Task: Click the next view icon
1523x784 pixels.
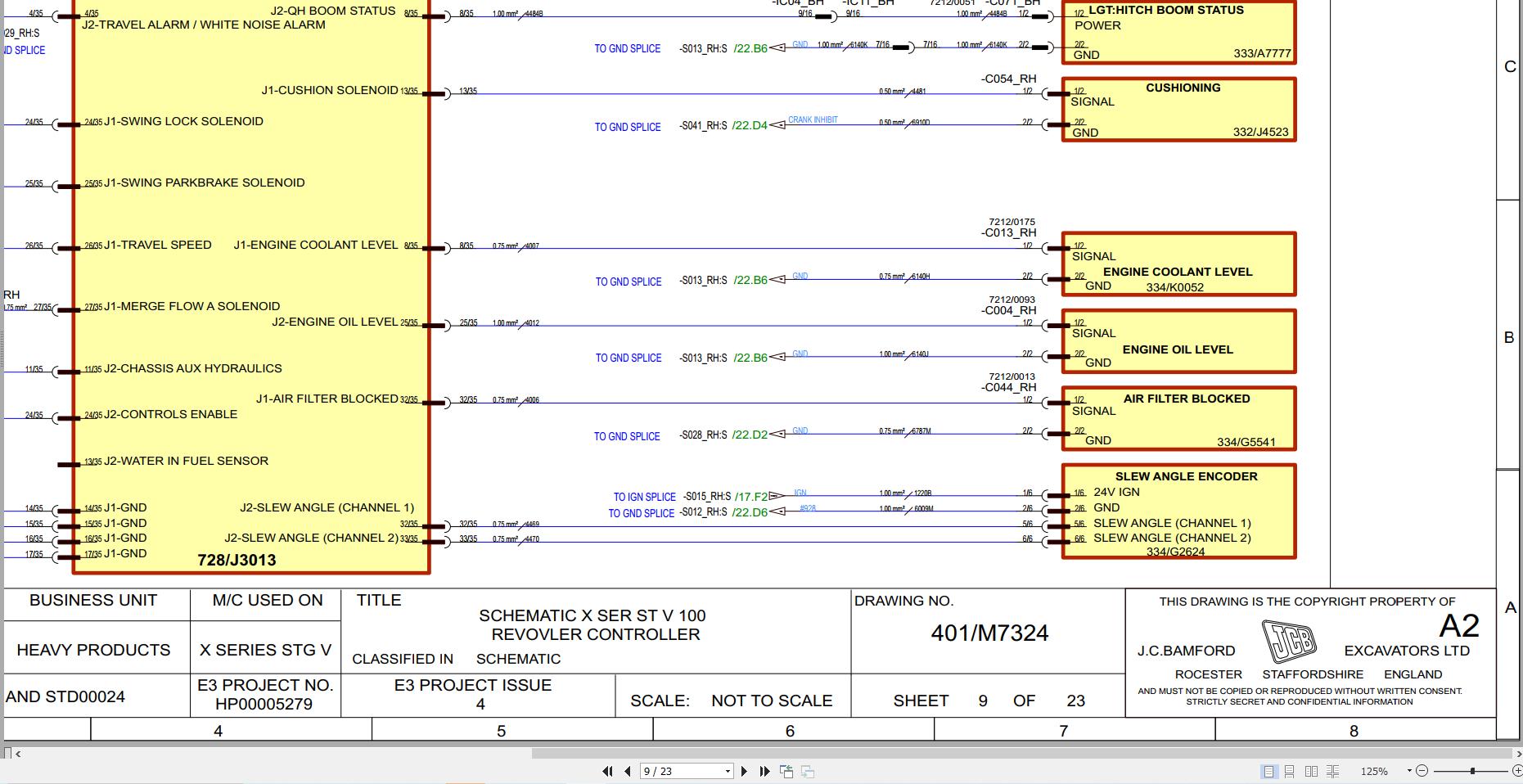Action: [807, 771]
